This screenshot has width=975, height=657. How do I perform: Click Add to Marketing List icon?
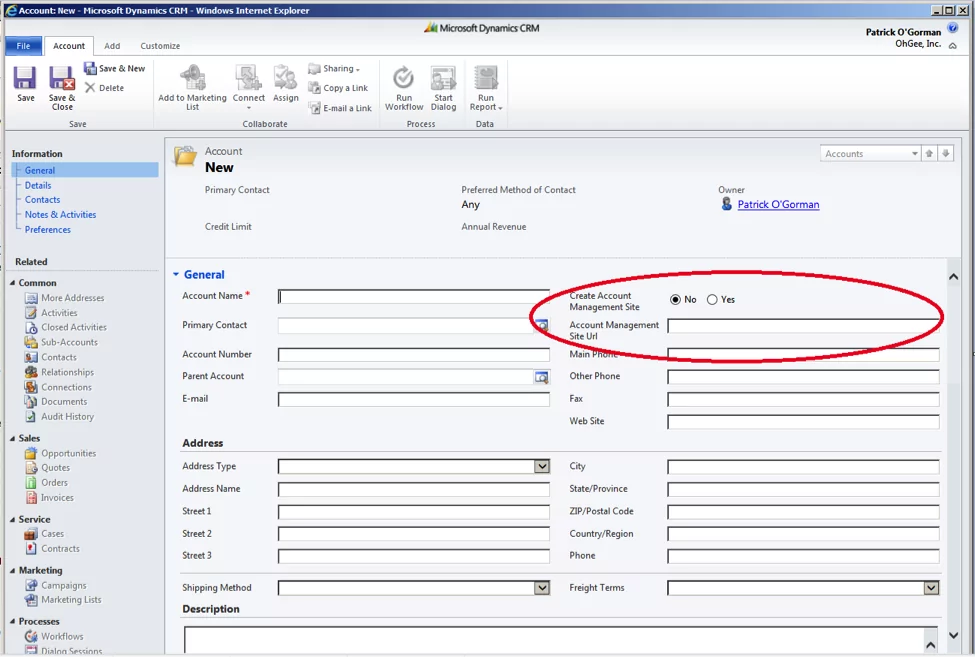click(193, 78)
